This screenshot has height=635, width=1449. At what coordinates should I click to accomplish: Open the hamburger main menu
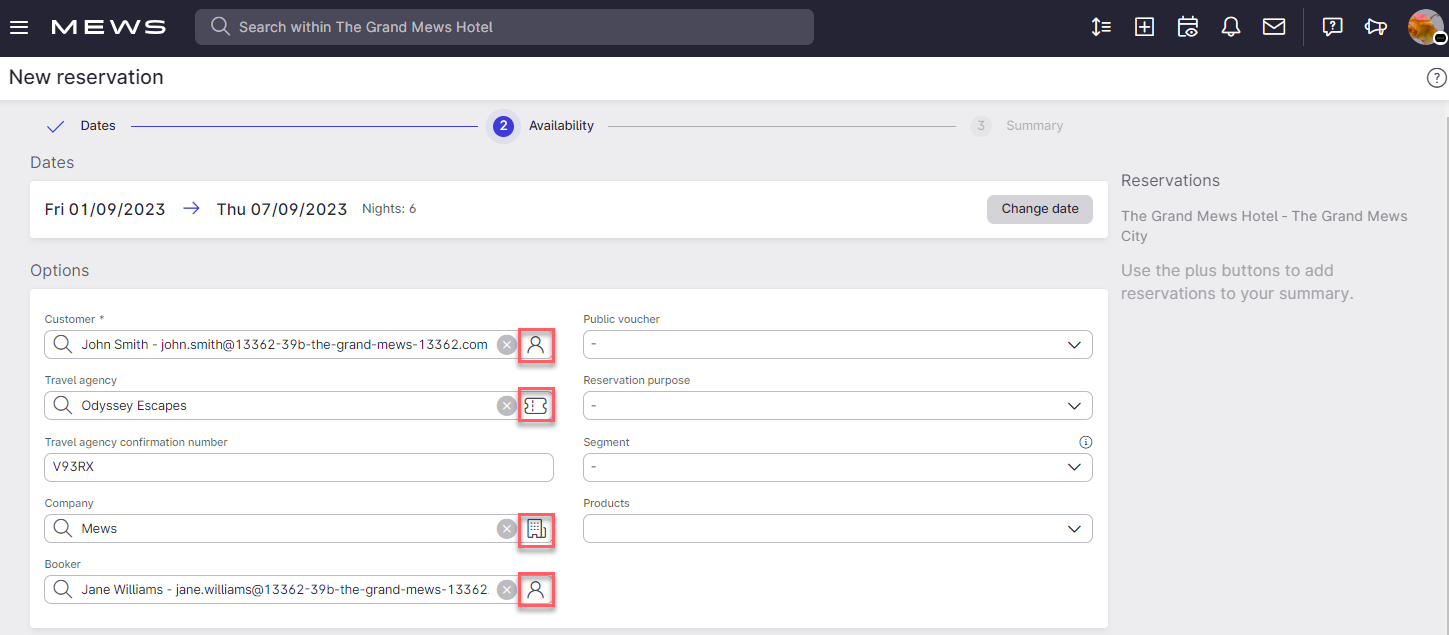coord(19,27)
